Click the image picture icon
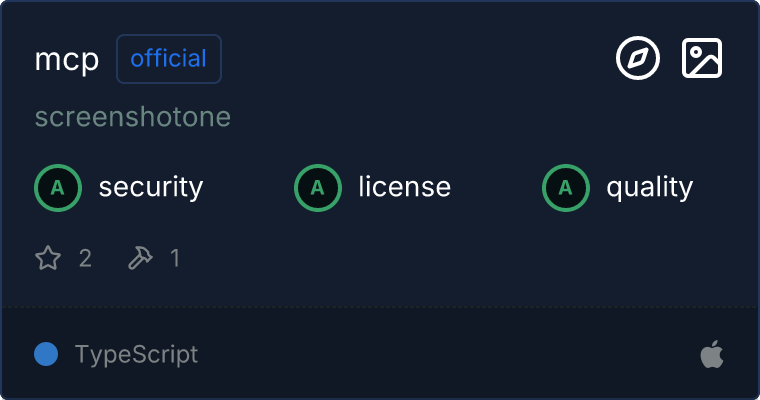The image size is (760, 400). point(701,59)
